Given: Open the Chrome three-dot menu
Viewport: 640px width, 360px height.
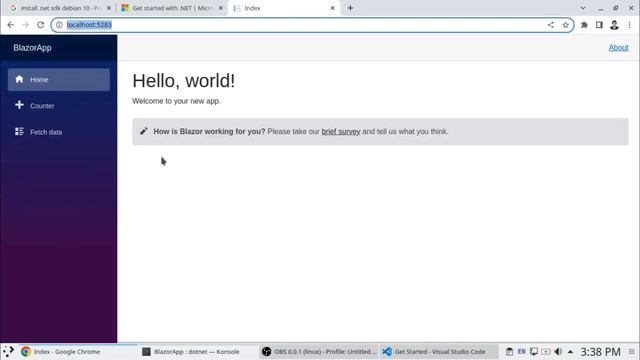Looking at the screenshot, I should tap(630, 25).
